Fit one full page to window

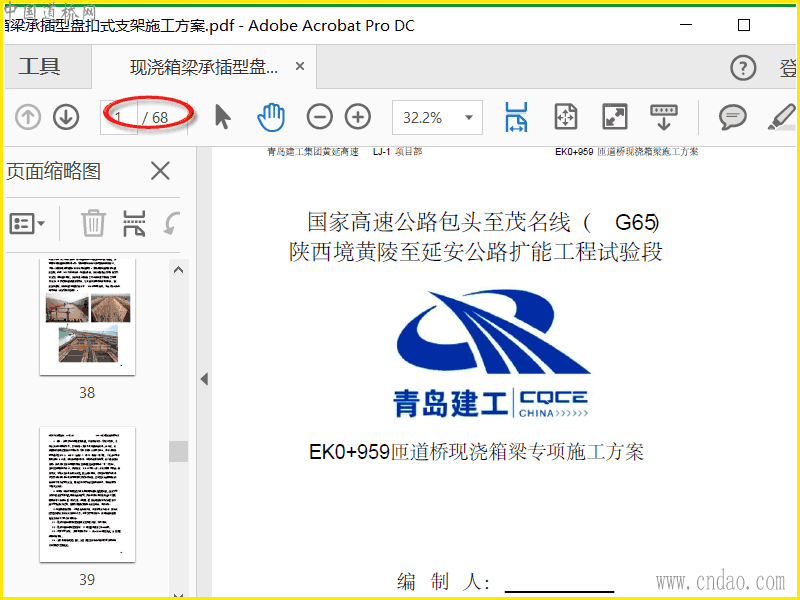[x=565, y=117]
